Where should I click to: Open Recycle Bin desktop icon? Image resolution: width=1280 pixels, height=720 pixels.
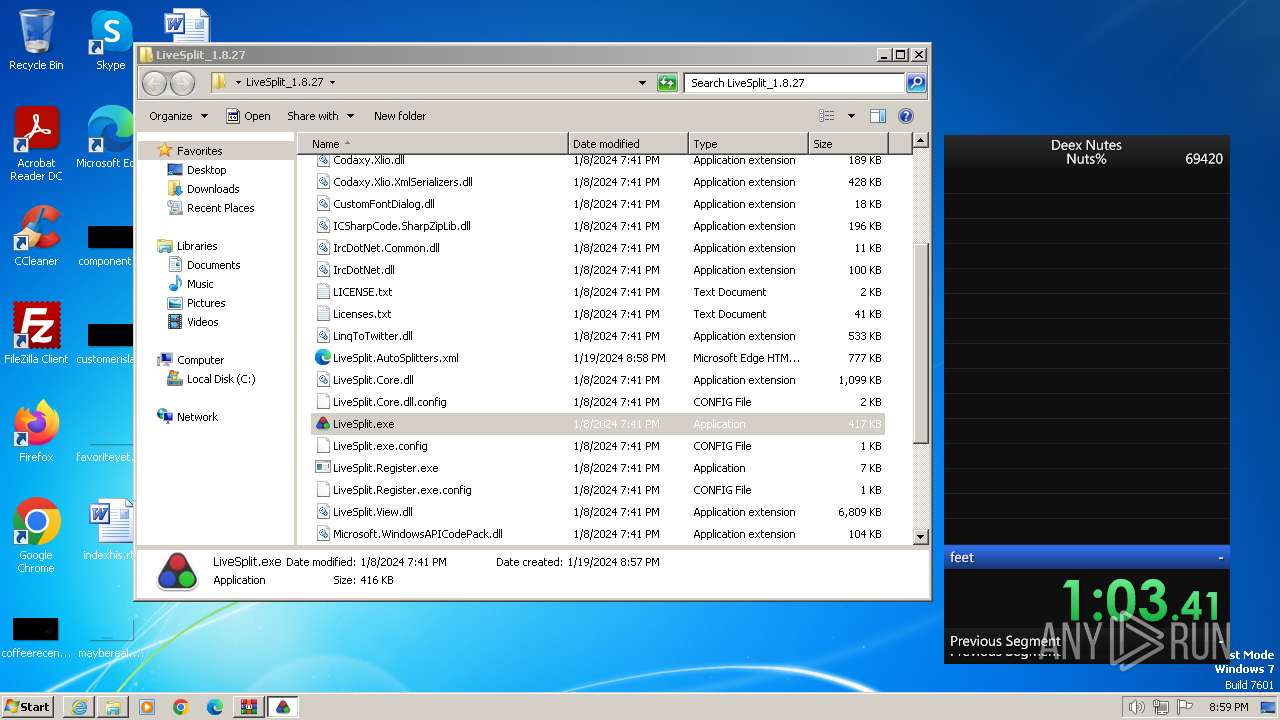(36, 41)
